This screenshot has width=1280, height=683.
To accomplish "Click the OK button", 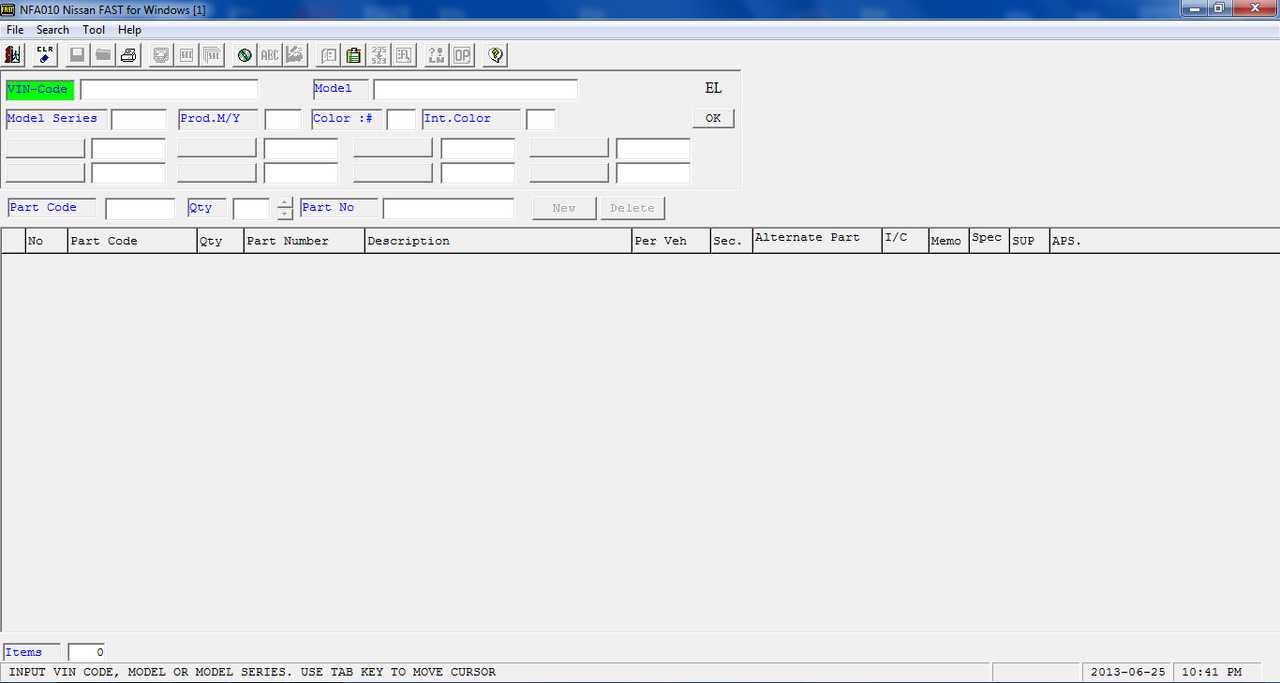I will (x=713, y=118).
